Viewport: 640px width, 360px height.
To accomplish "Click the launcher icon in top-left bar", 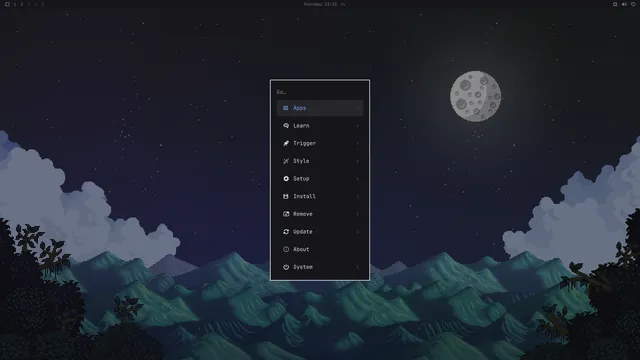I will point(7,4).
